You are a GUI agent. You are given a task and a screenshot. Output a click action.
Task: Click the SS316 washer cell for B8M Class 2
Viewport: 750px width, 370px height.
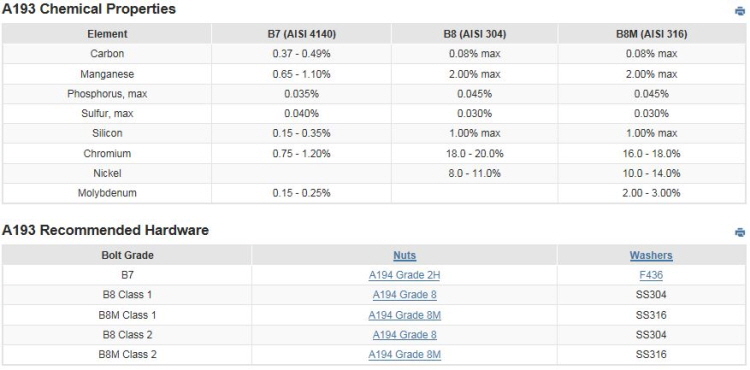click(651, 355)
